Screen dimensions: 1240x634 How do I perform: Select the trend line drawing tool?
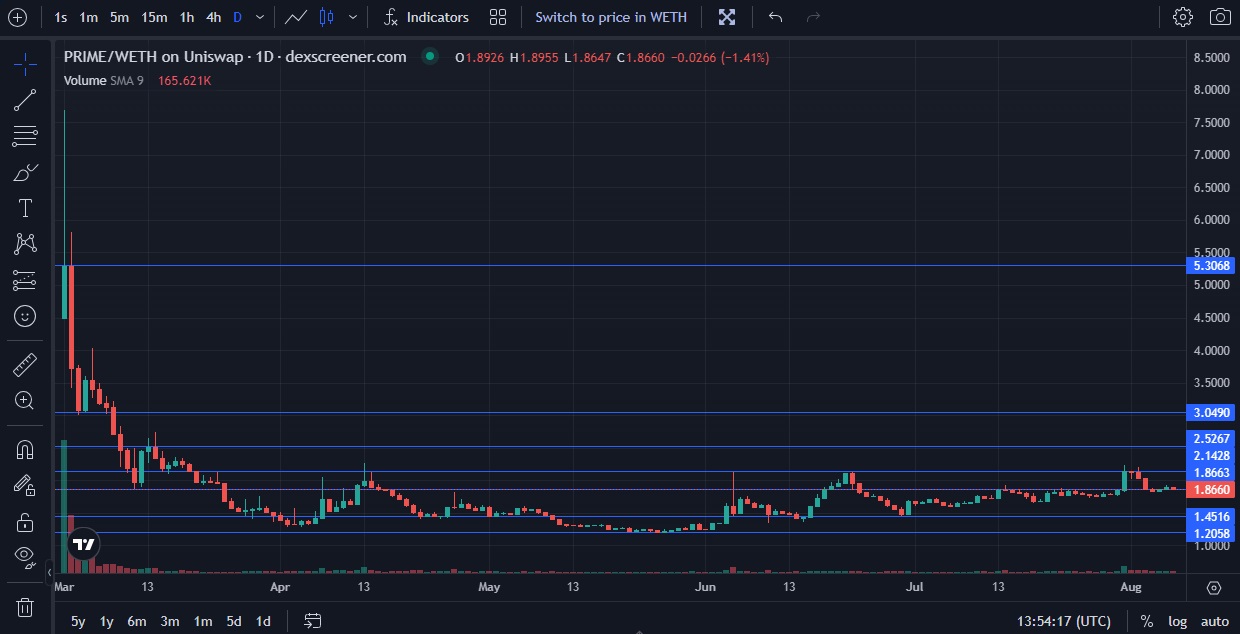click(25, 100)
